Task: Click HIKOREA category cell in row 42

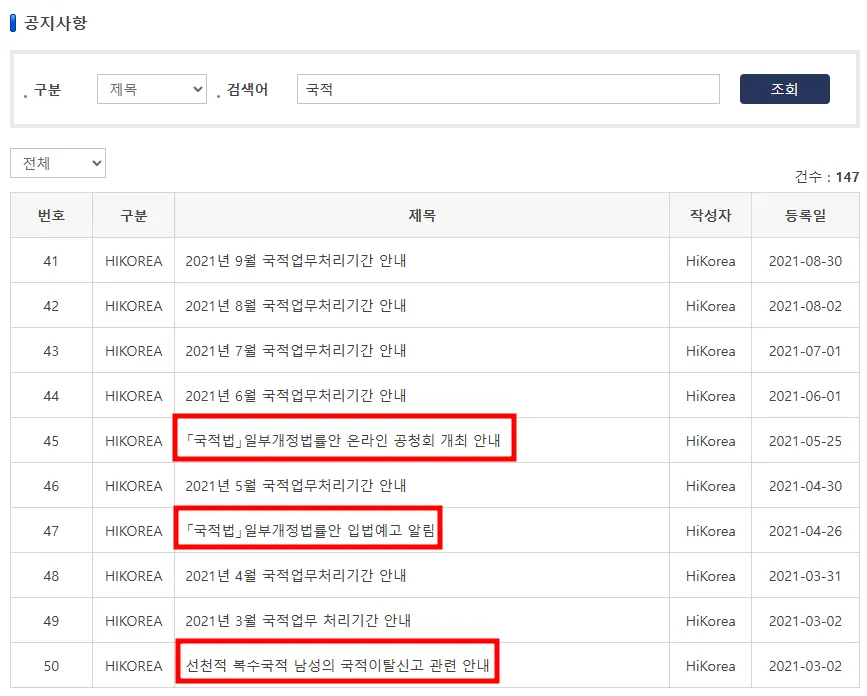Action: 134,306
